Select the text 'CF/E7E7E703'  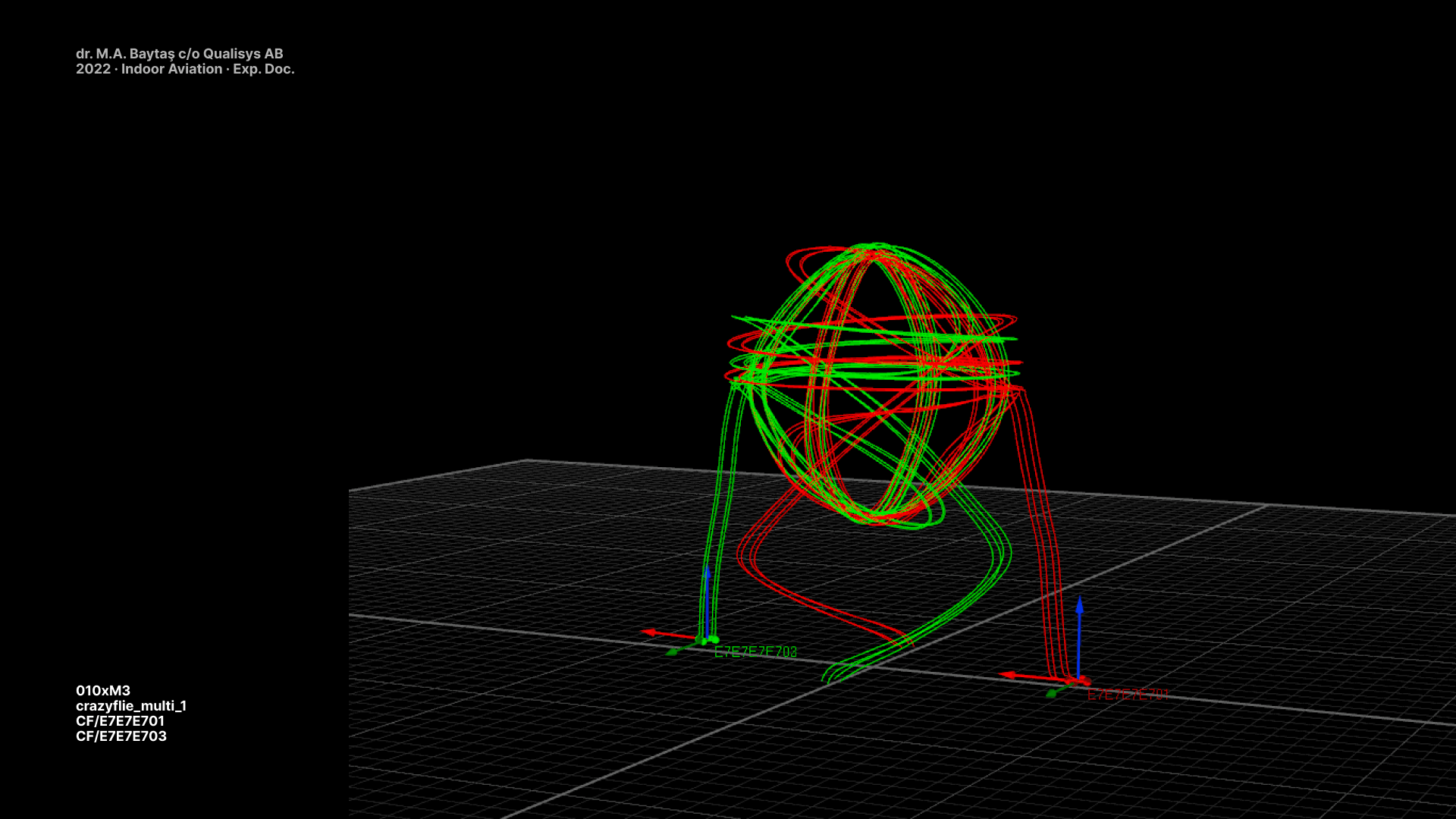121,736
